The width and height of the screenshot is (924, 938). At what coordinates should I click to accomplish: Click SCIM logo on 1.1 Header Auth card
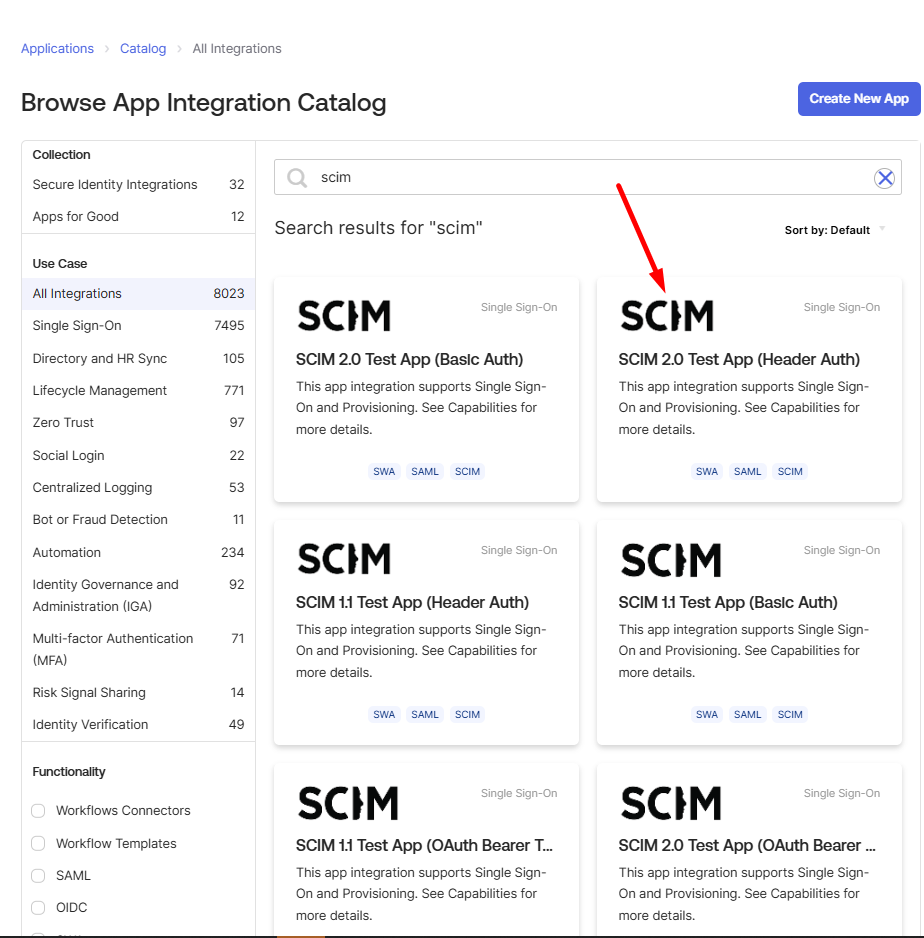(344, 559)
